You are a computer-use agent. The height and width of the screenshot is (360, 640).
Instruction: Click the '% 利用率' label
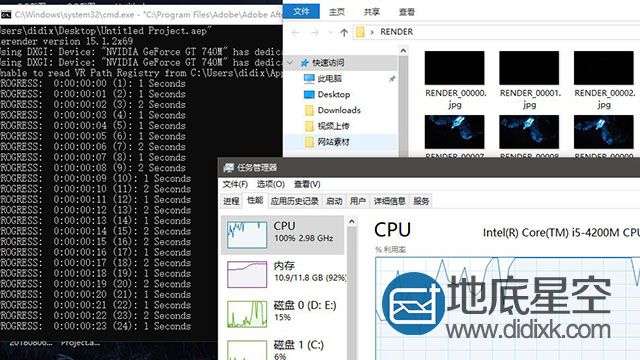pos(390,249)
